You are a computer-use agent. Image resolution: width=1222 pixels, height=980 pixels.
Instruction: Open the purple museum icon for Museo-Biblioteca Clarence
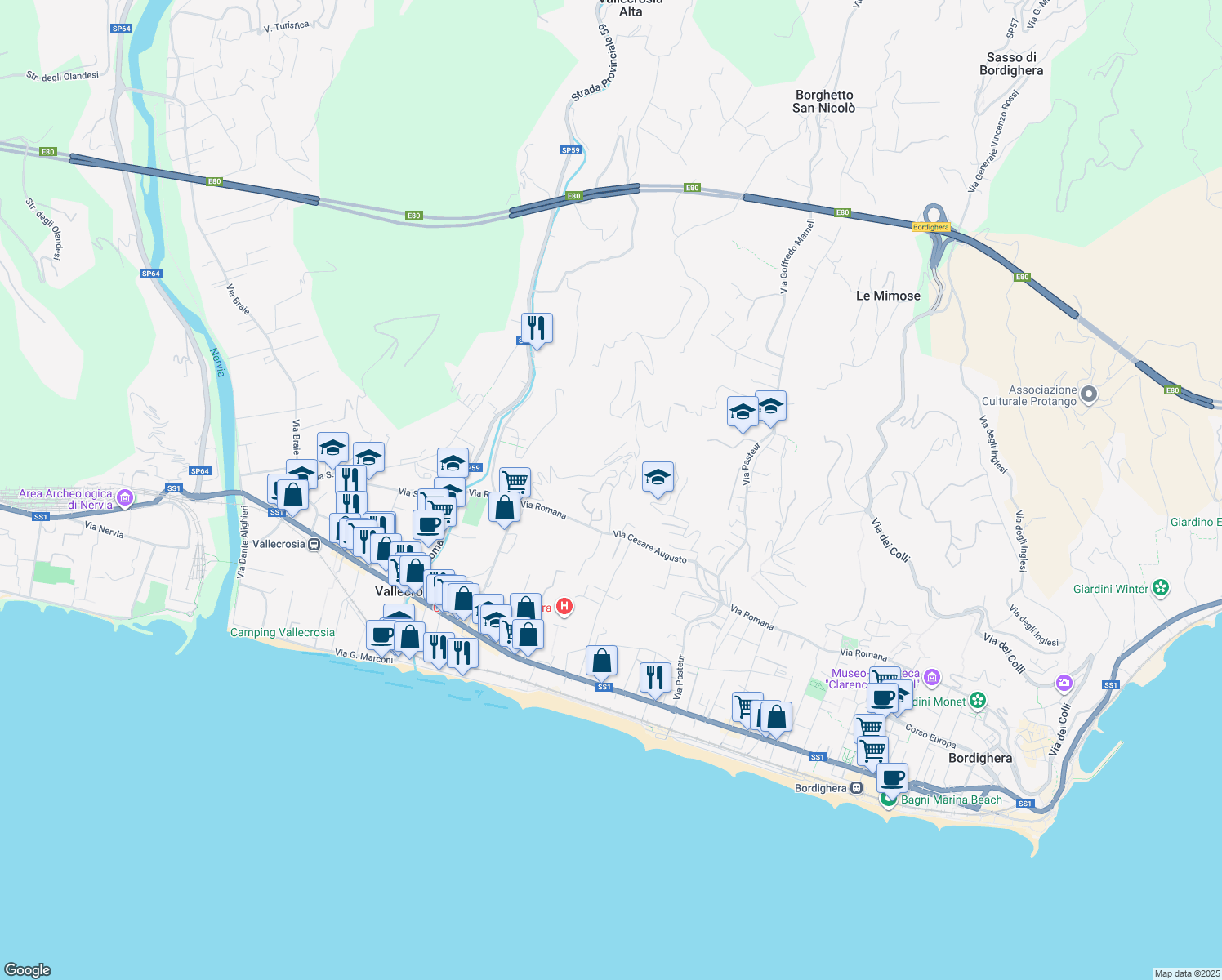pyautogui.click(x=932, y=679)
